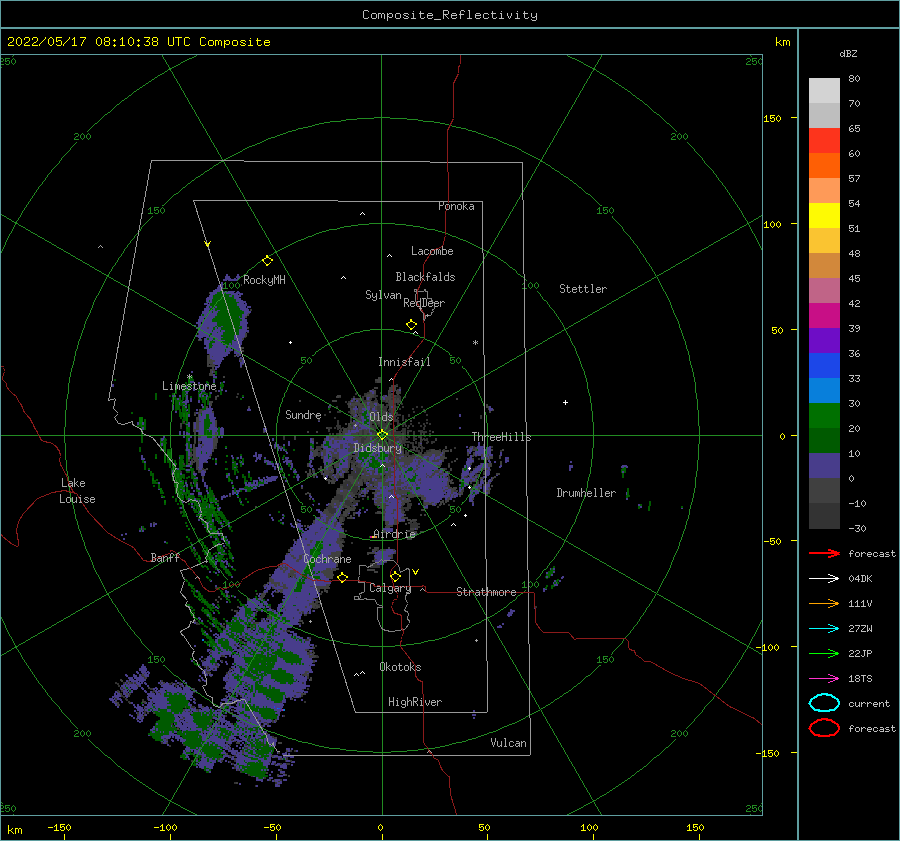Click the Vulcan town label
The height and width of the screenshot is (841, 900).
tap(509, 743)
